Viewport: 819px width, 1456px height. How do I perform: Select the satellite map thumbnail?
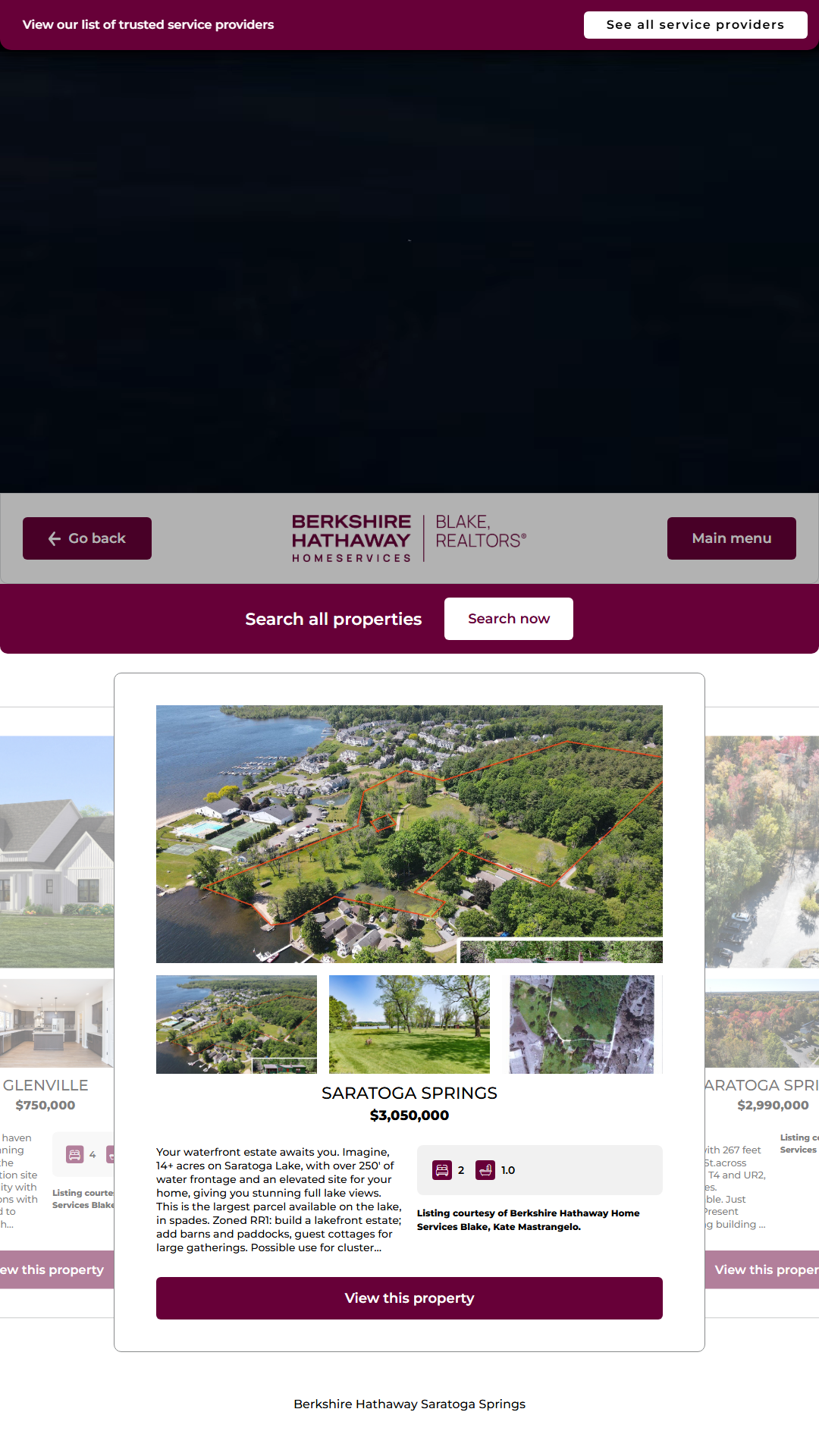(582, 1025)
